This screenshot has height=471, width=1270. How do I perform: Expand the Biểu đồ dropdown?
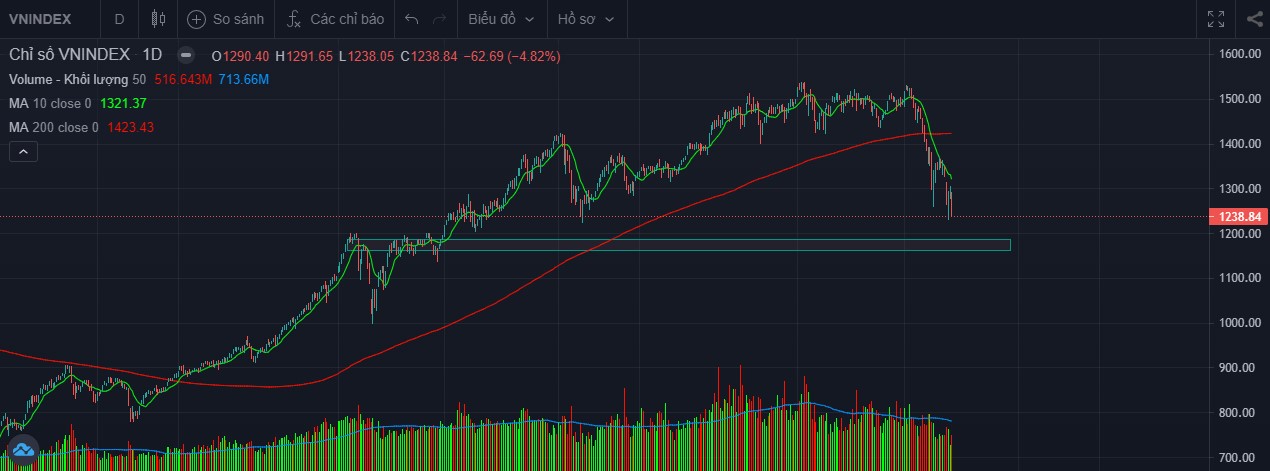[501, 19]
